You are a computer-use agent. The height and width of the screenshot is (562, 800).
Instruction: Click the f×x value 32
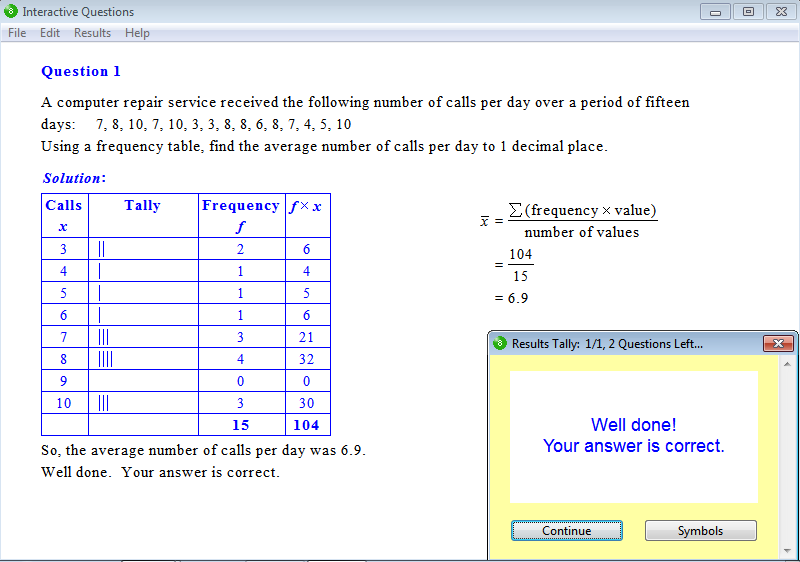coord(306,359)
